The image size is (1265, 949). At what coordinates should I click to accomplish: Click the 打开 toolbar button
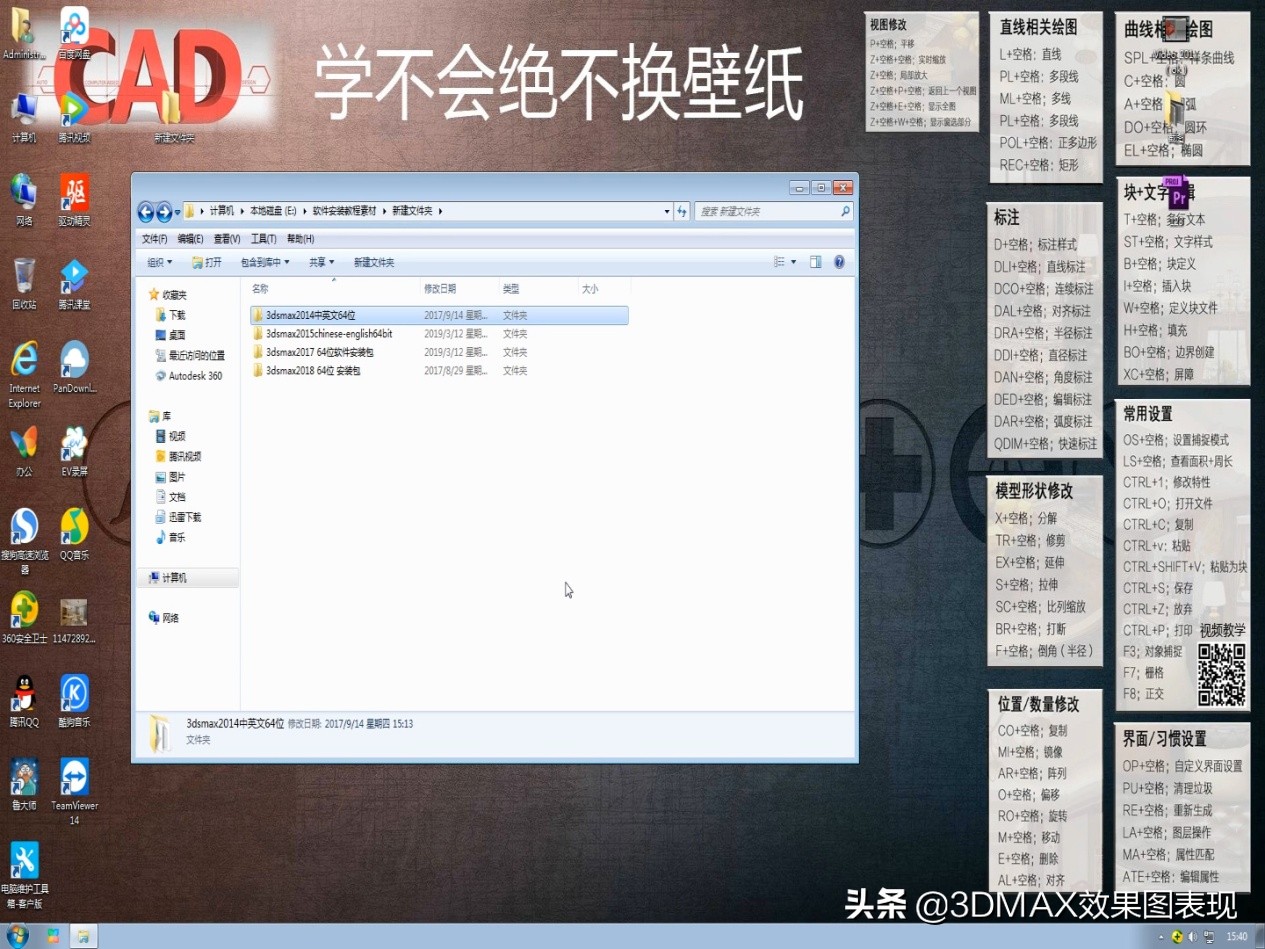pos(206,262)
